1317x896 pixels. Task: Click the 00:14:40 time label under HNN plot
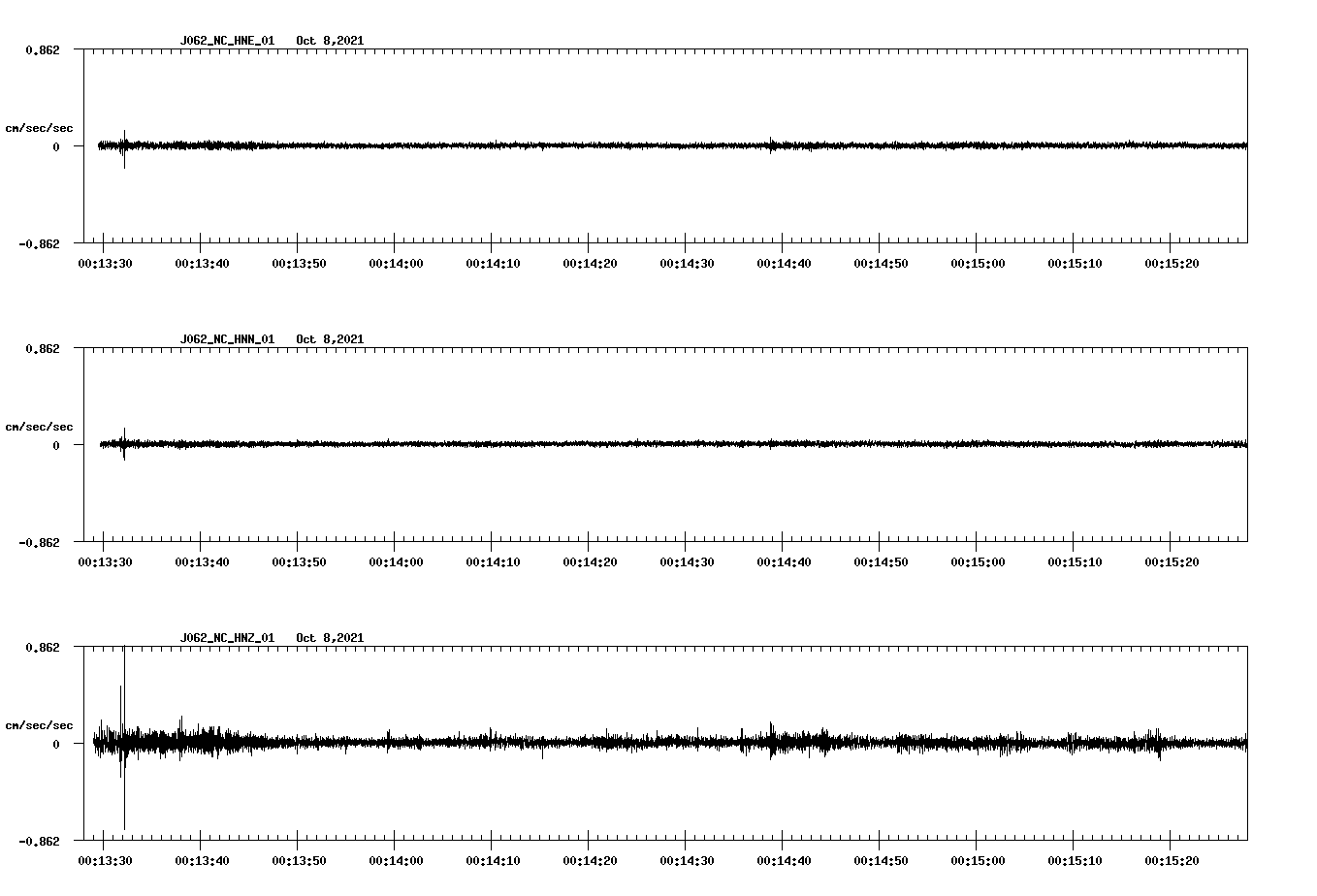[x=784, y=562]
